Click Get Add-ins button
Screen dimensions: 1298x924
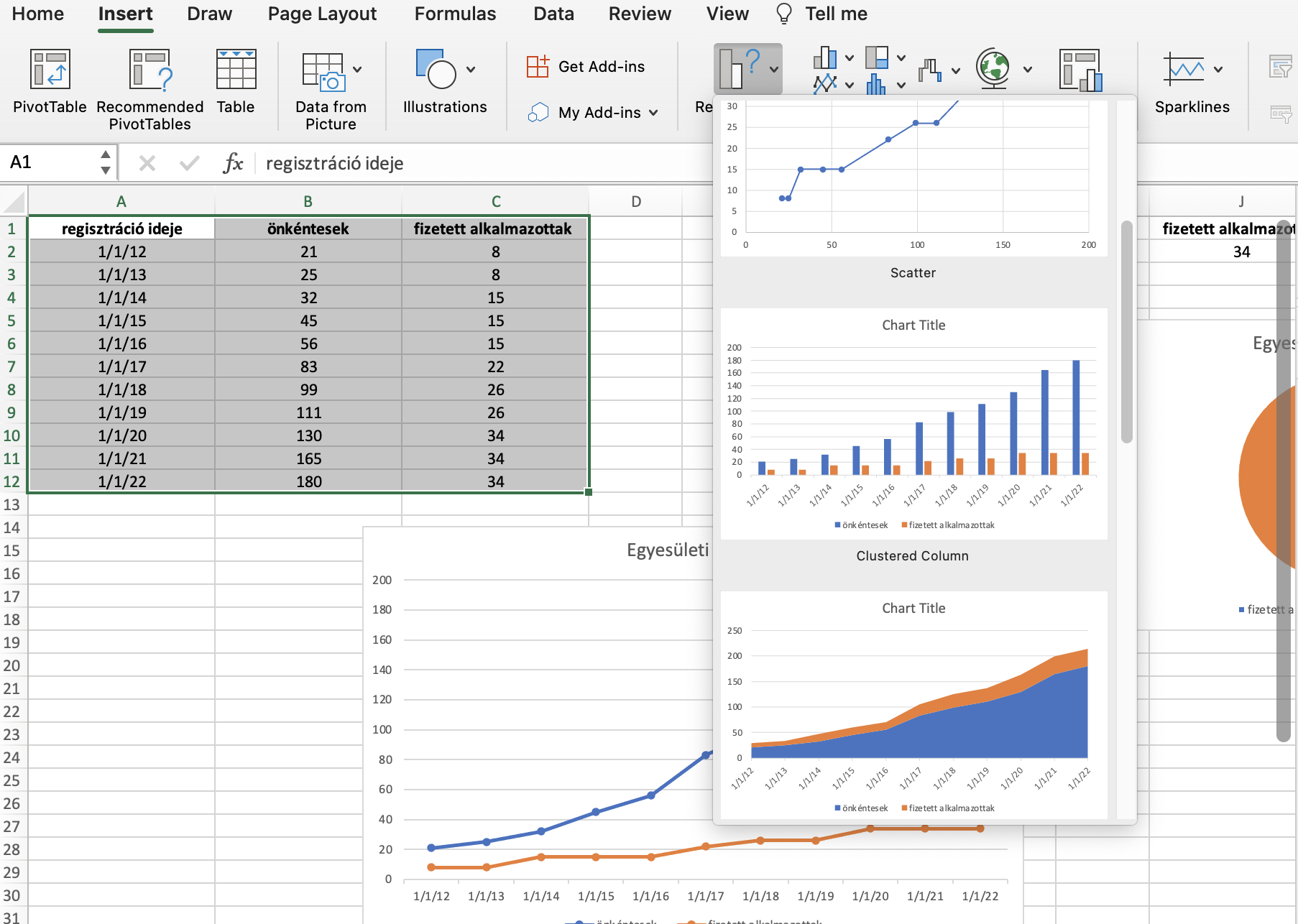click(x=586, y=67)
